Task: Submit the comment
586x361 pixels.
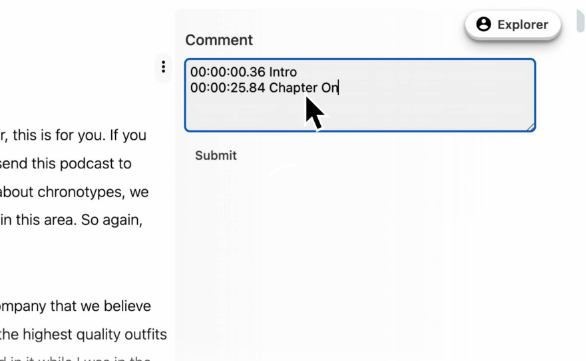Action: [216, 155]
